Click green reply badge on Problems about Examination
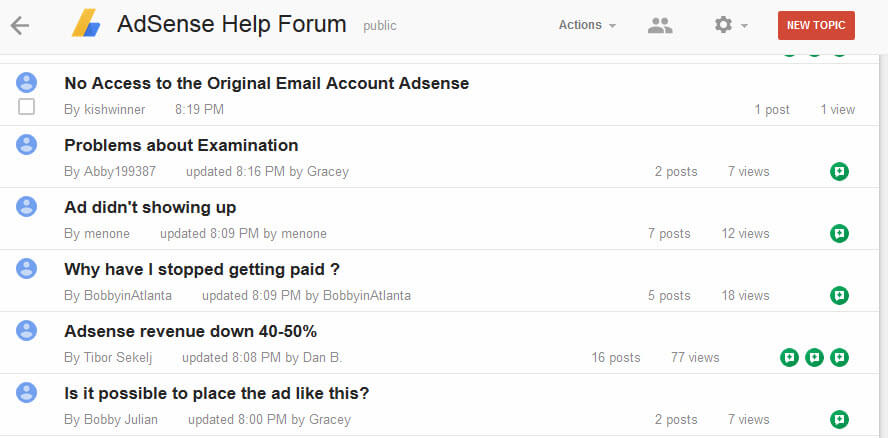Viewport: 888px width, 438px height. point(839,171)
